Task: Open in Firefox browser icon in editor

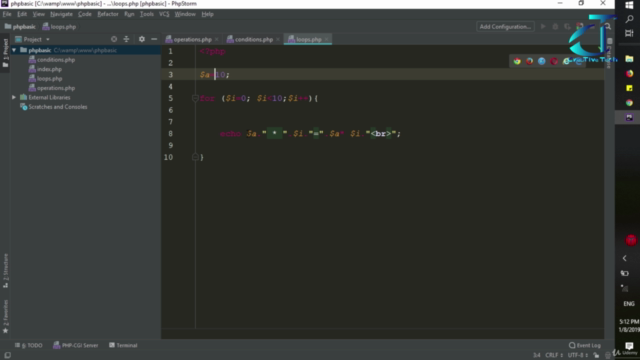Action: coord(529,61)
